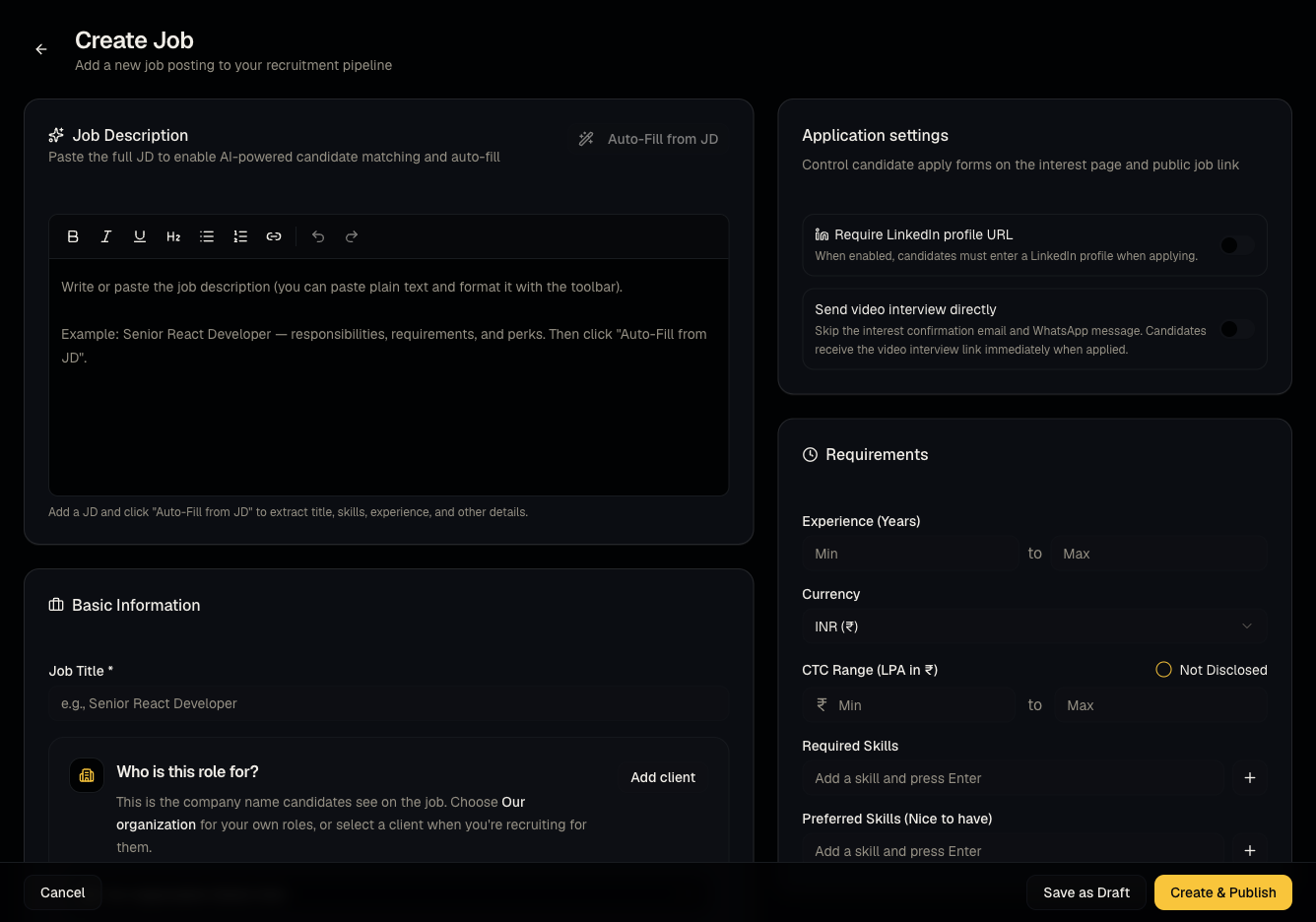The image size is (1316, 922).
Task: Go back using the arrow icon
Action: coord(41,49)
